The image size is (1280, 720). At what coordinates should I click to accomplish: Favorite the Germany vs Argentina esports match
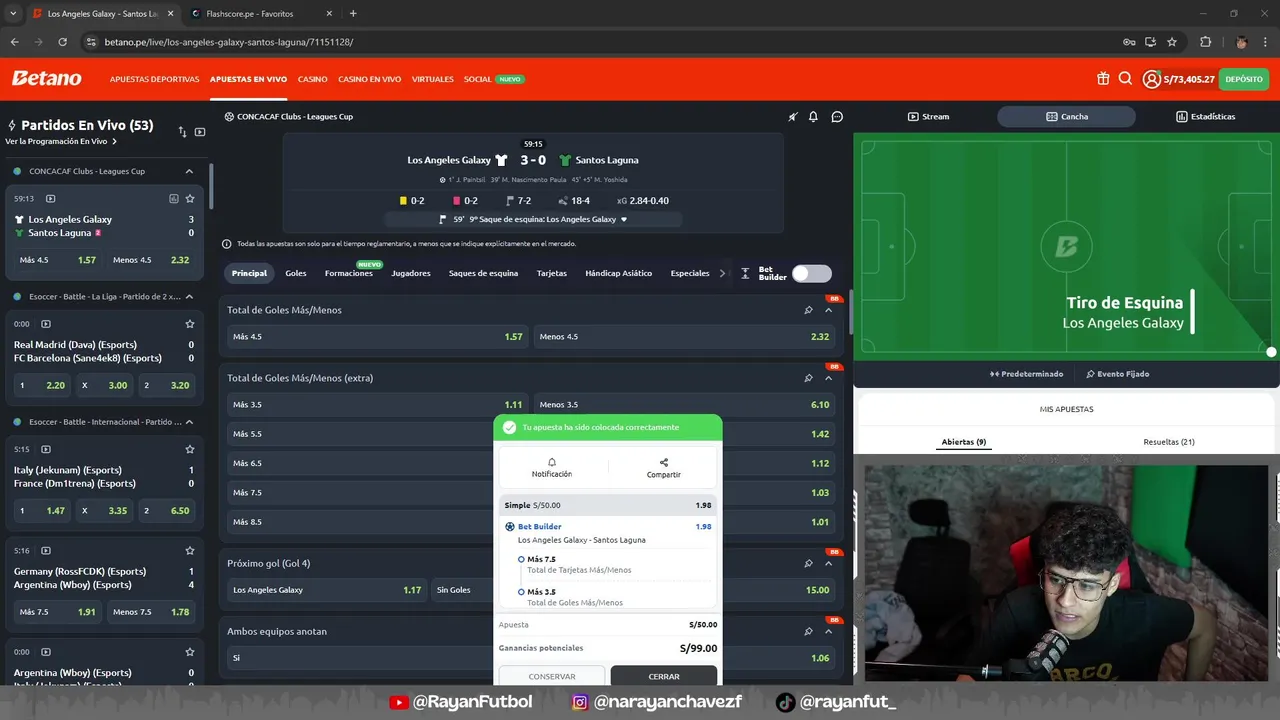pyautogui.click(x=190, y=550)
